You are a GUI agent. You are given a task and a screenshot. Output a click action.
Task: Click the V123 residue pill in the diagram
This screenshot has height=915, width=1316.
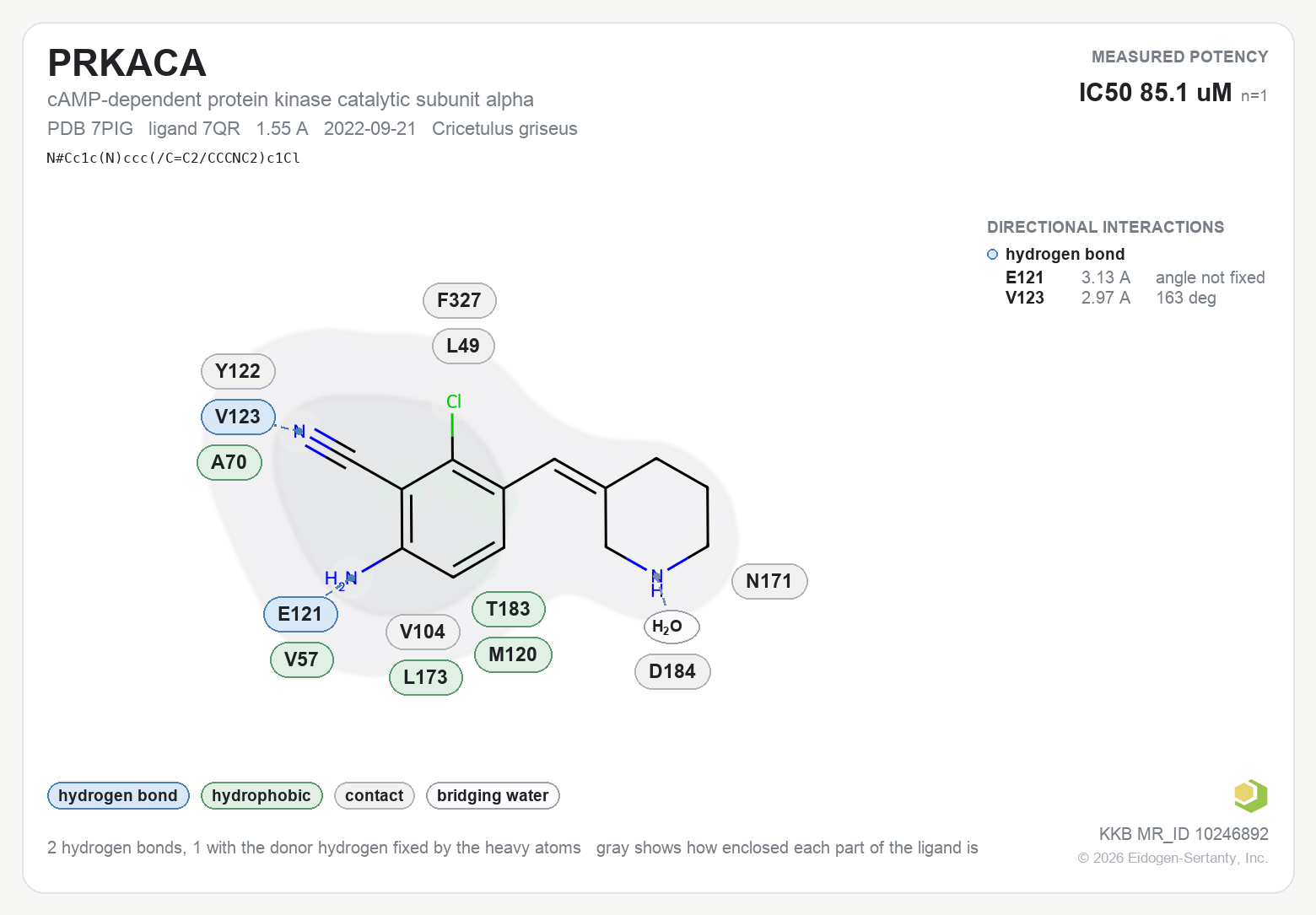pyautogui.click(x=238, y=417)
